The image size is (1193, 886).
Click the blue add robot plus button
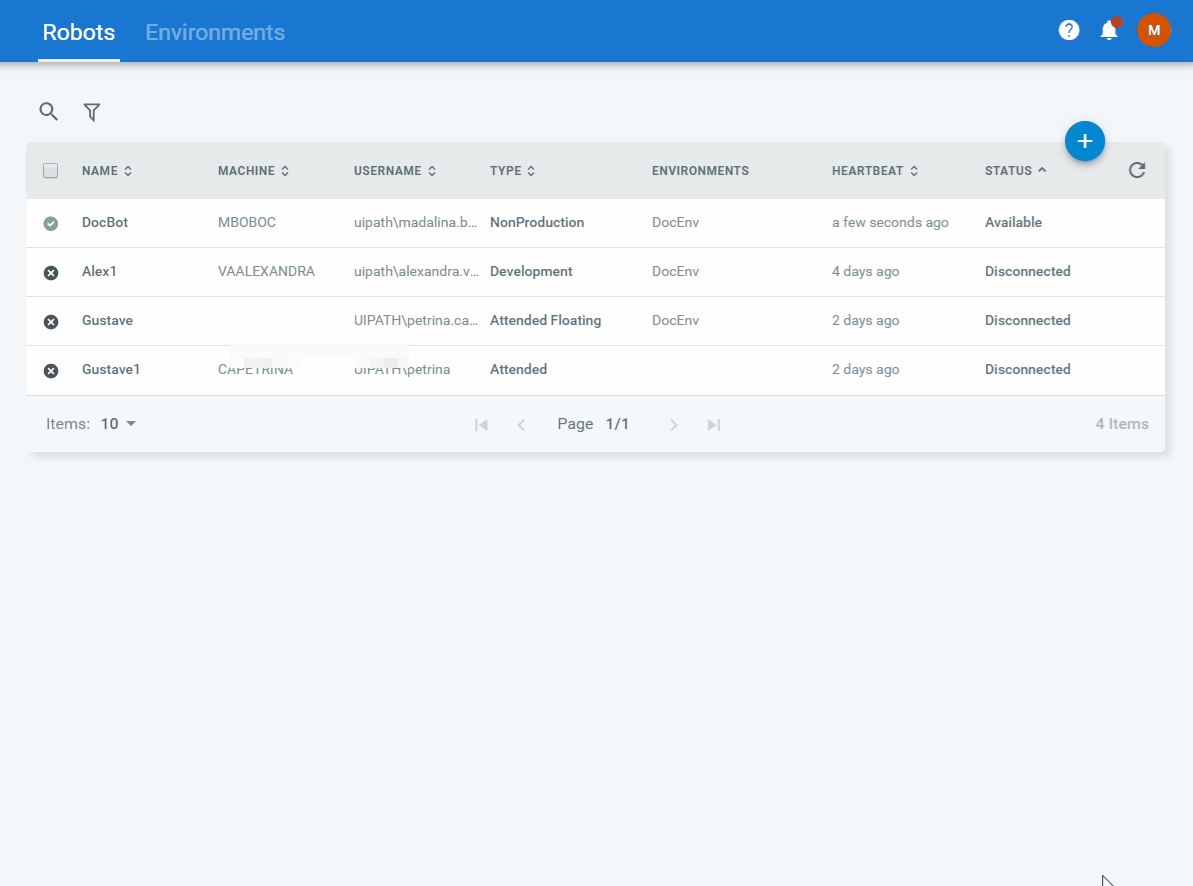pos(1085,141)
